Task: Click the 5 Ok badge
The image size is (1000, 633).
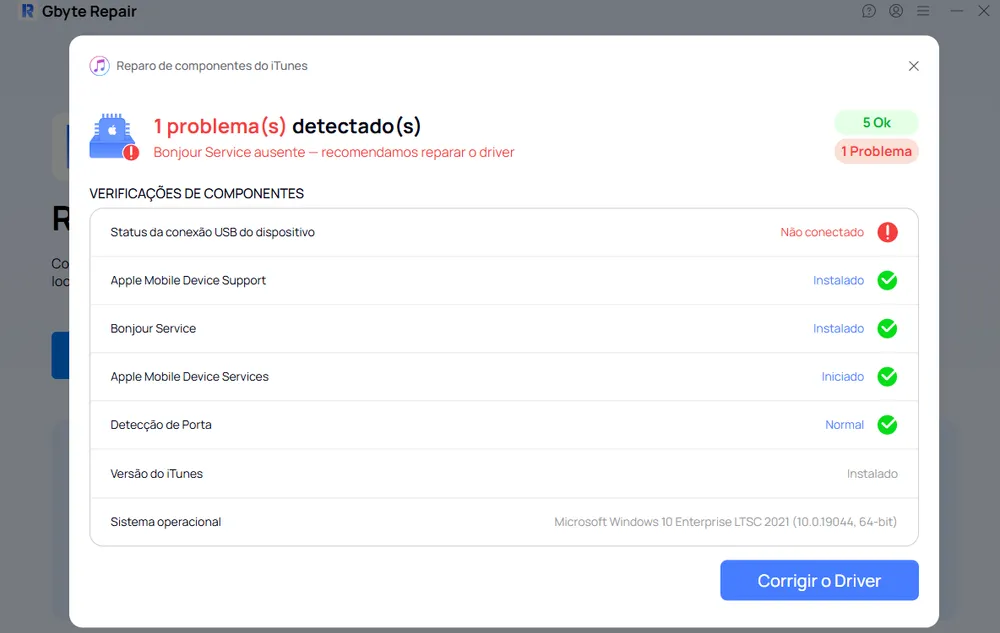Action: coord(876,122)
